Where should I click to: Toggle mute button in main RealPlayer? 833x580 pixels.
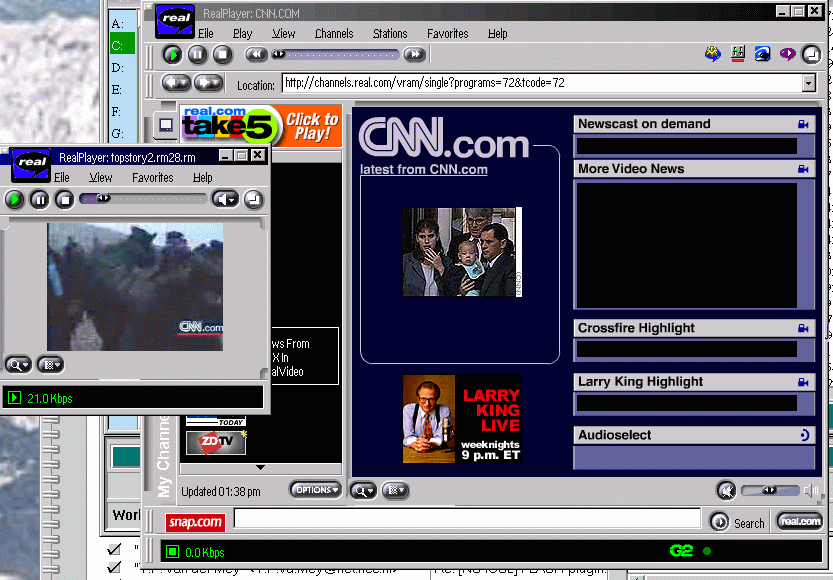(x=726, y=490)
